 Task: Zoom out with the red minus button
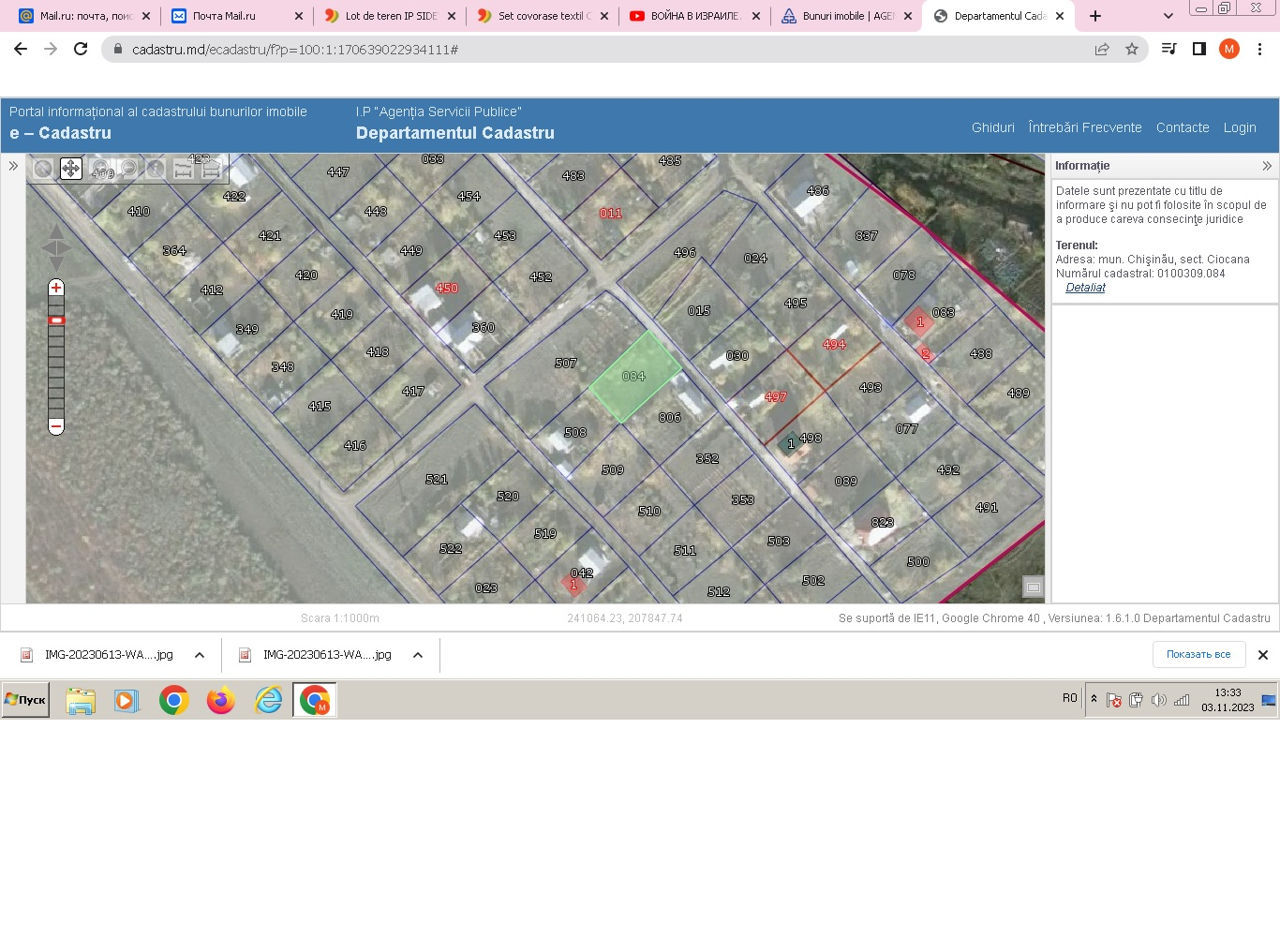(x=56, y=426)
